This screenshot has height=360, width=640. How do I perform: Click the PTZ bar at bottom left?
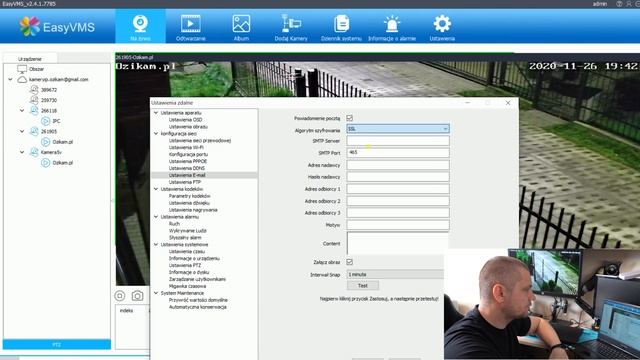click(x=57, y=344)
